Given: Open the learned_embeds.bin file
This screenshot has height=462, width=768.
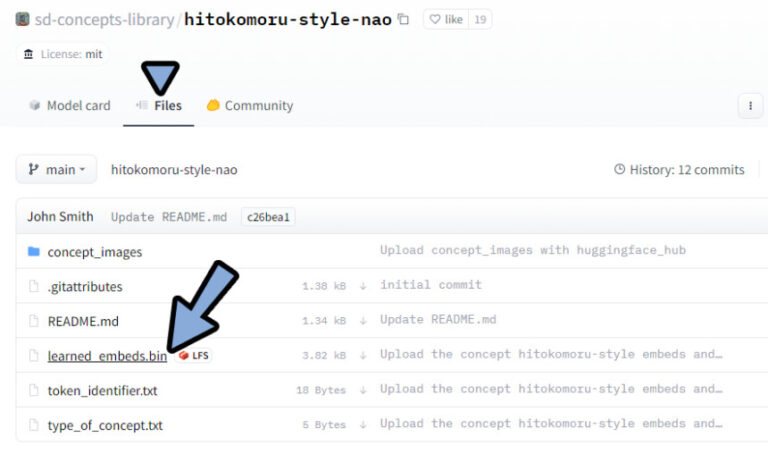Looking at the screenshot, I should (106, 356).
